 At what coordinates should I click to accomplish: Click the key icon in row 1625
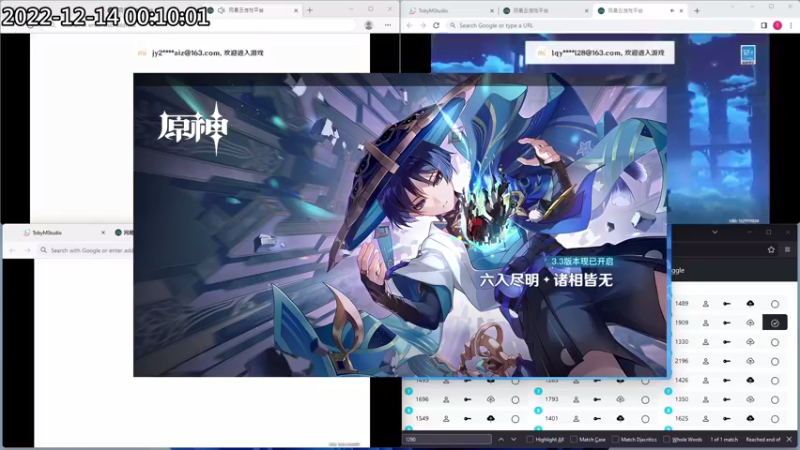coord(727,419)
